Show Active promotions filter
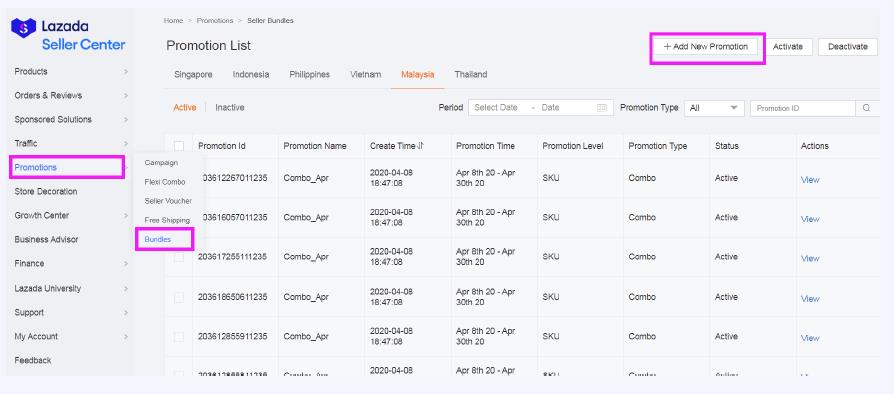 tap(185, 107)
